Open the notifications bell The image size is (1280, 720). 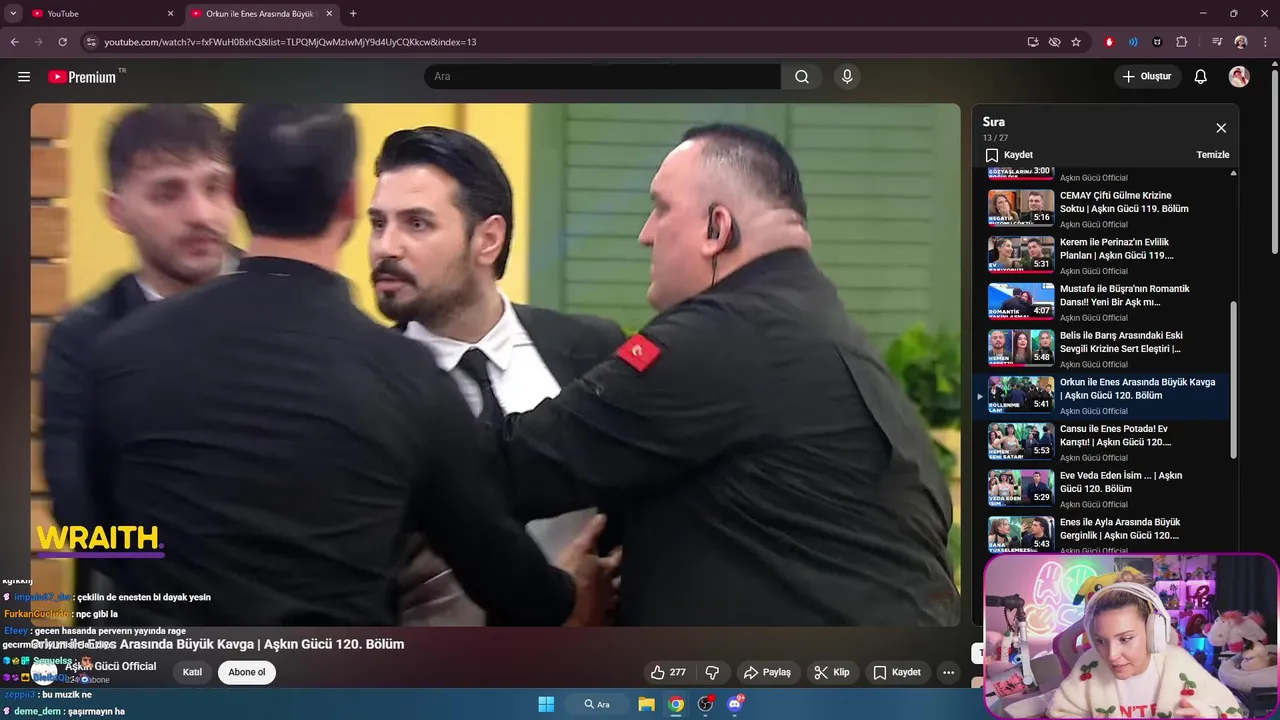tap(1201, 77)
